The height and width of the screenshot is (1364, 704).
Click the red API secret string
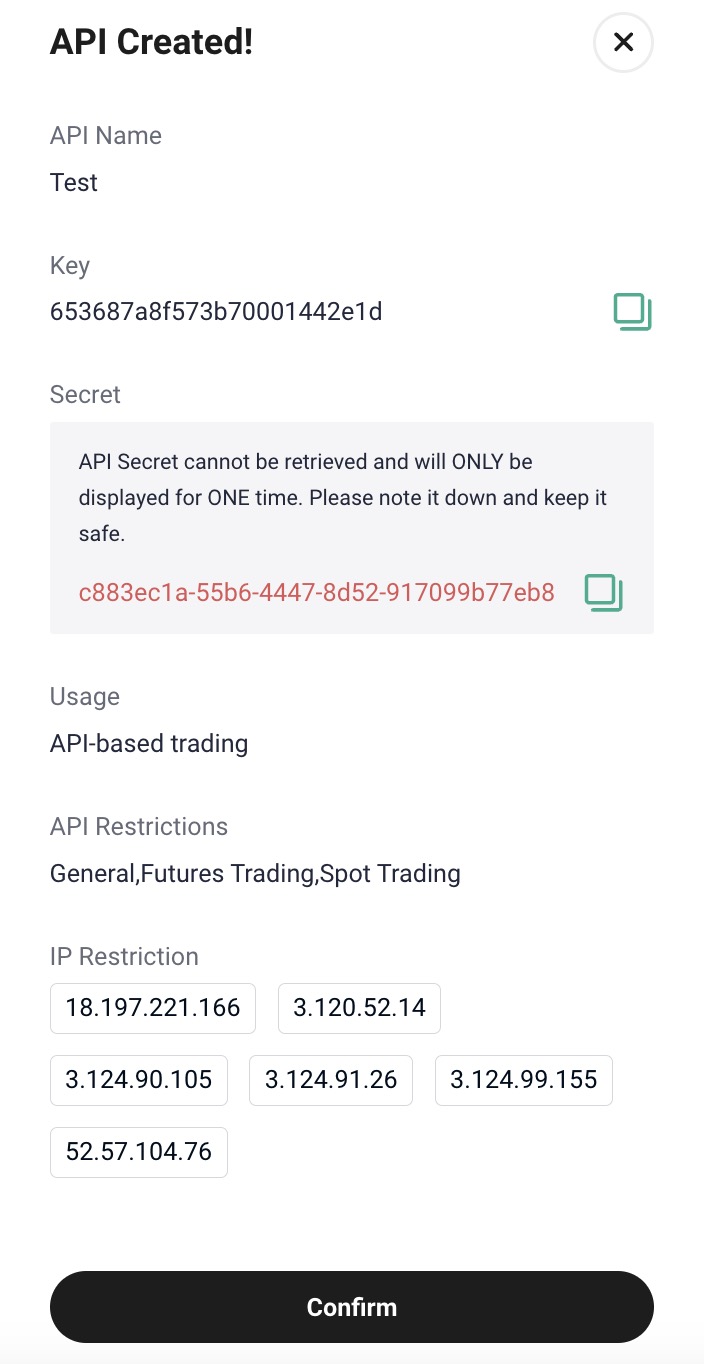click(x=316, y=592)
